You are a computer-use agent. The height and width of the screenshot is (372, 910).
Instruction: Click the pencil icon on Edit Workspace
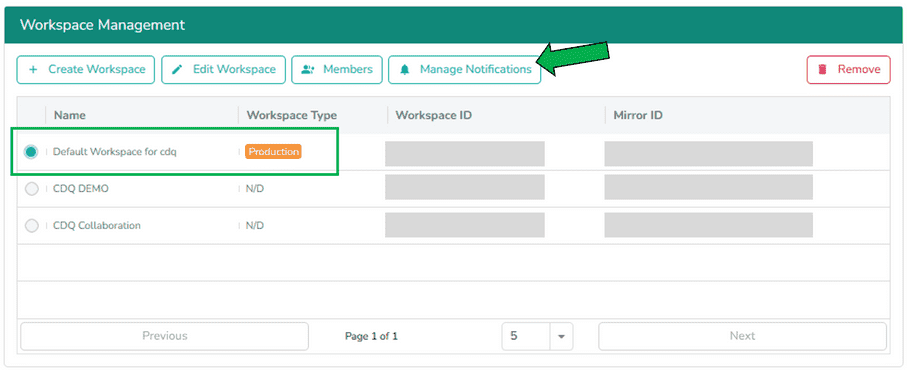(x=178, y=70)
